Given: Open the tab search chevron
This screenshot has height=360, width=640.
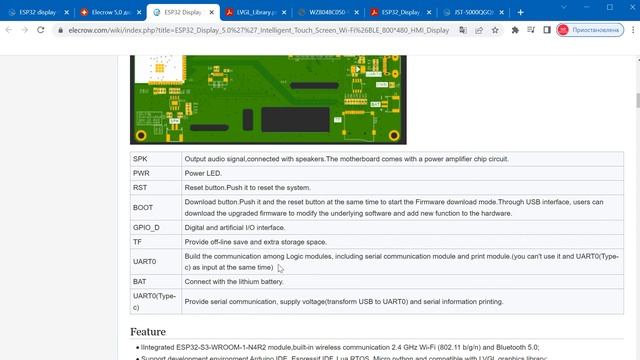Looking at the screenshot, I should coord(564,7).
